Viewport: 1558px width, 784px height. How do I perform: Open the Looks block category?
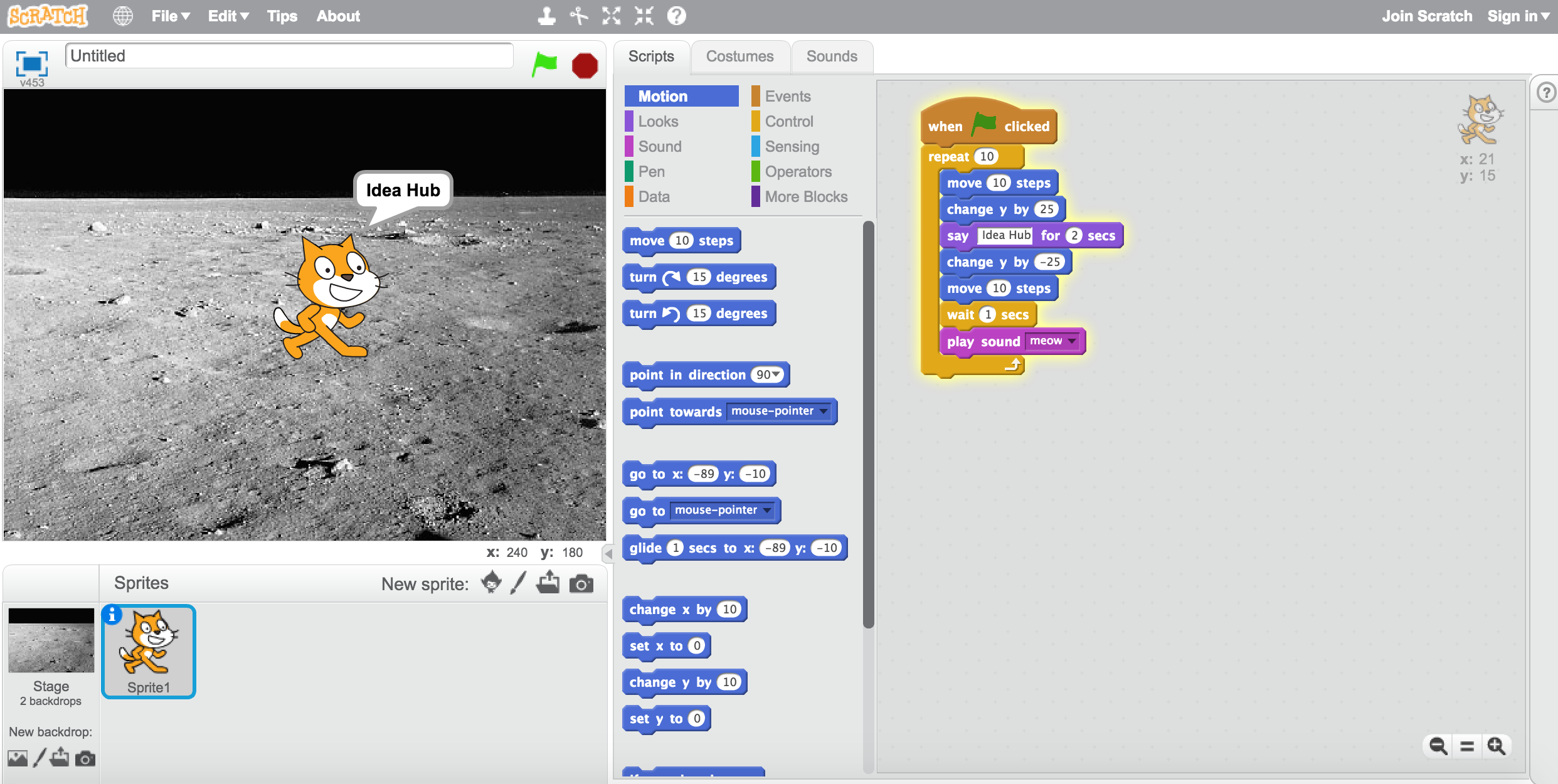point(658,121)
